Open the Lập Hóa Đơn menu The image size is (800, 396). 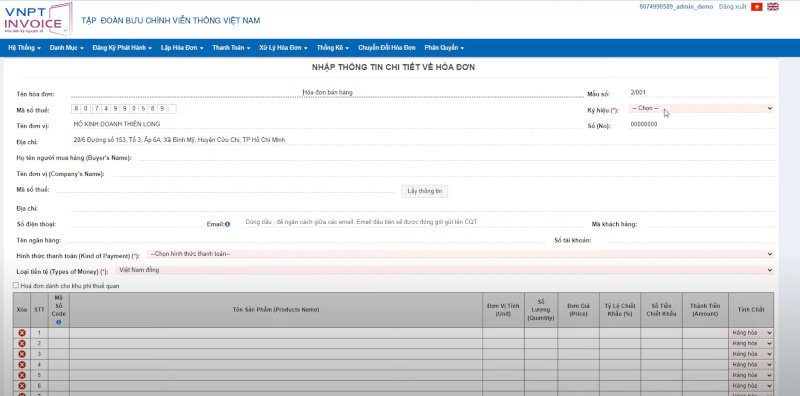point(182,48)
